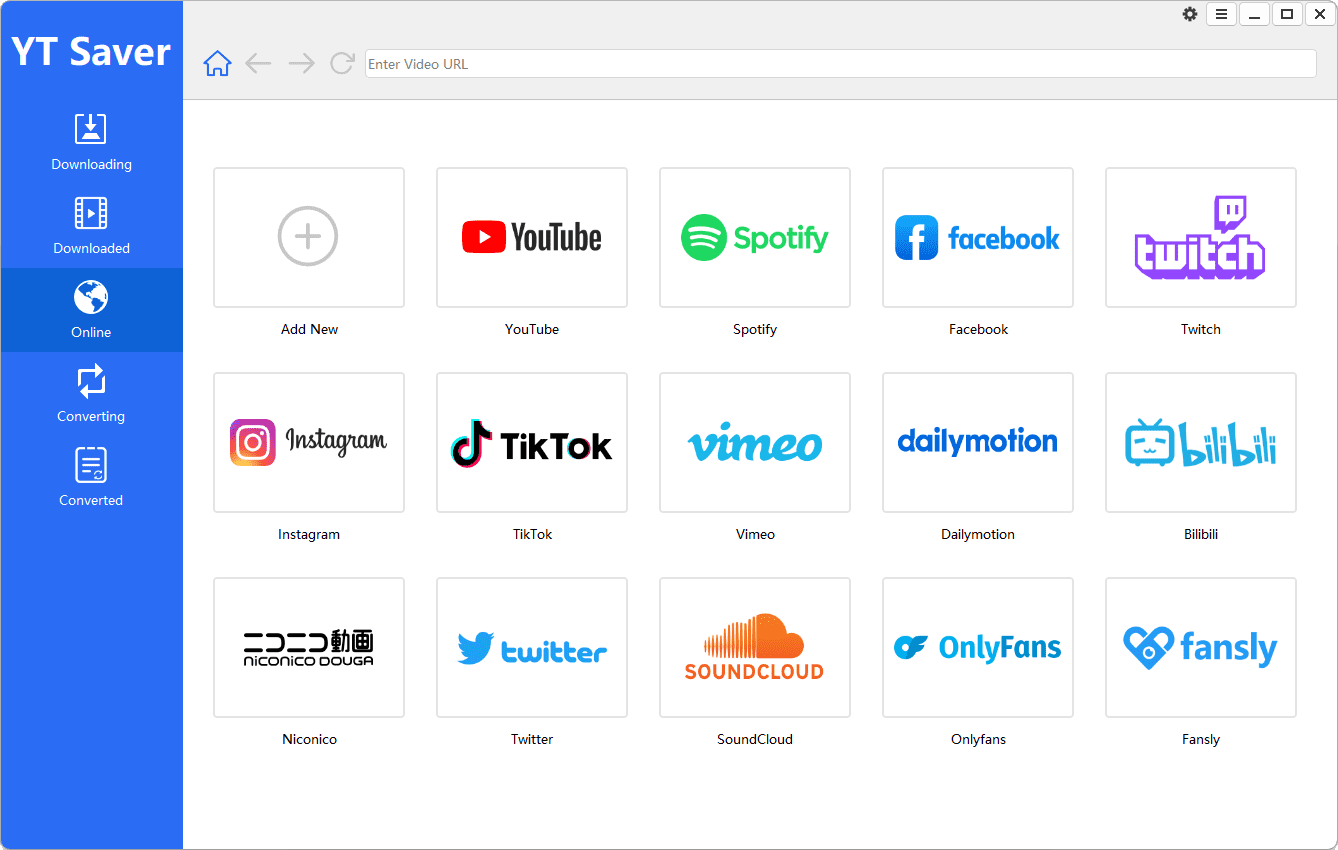Click the YT Saver title logo
Image resolution: width=1338 pixels, height=850 pixels.
pos(91,52)
